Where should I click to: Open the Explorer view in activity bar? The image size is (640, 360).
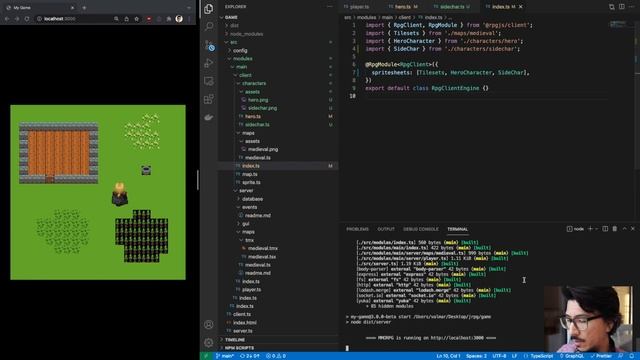click(209, 9)
